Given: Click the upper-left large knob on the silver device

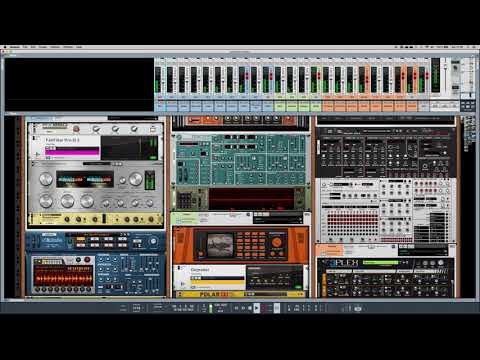Looking at the screenshot, I should [46, 179].
